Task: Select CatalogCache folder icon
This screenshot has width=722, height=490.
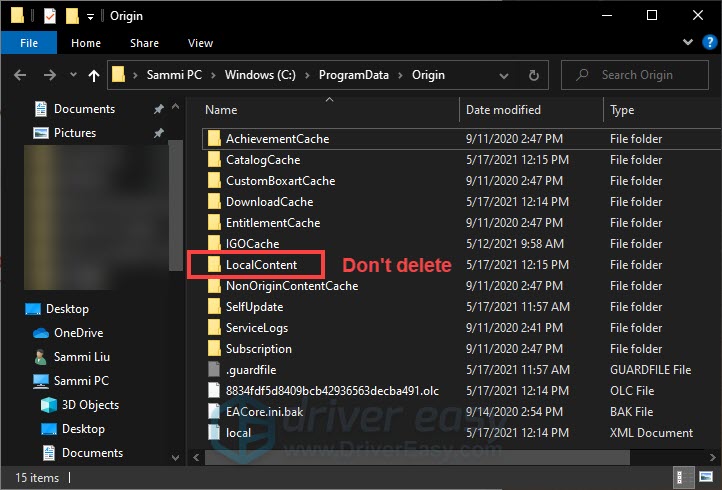Action: tap(214, 159)
